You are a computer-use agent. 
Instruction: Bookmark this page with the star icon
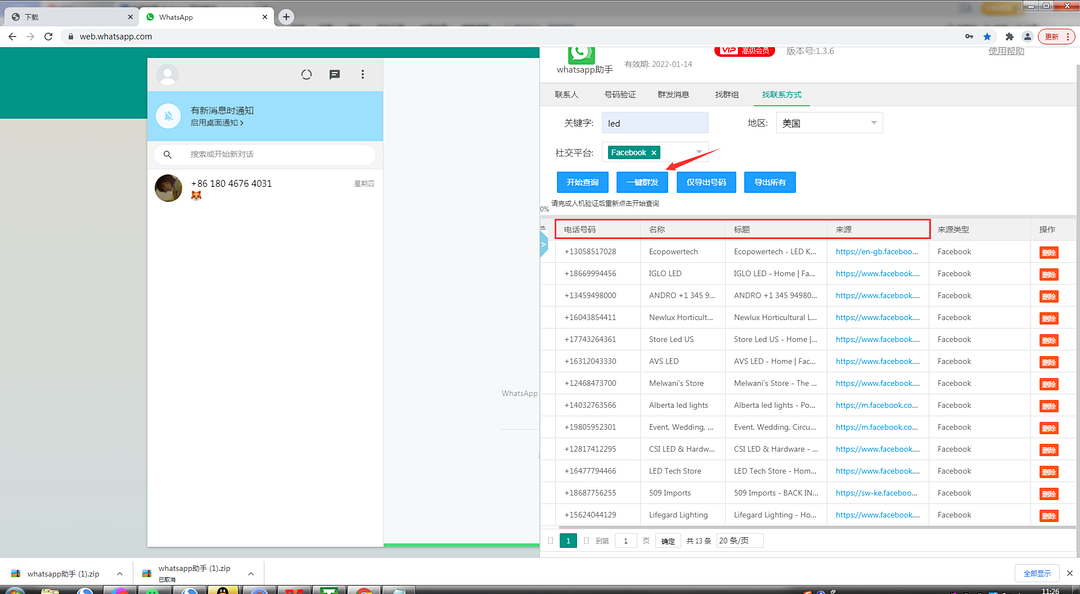[987, 37]
